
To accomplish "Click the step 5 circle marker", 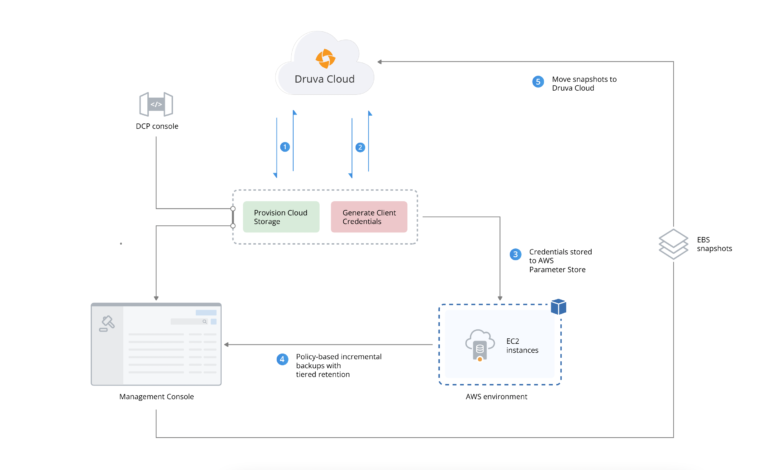I will coord(538,82).
